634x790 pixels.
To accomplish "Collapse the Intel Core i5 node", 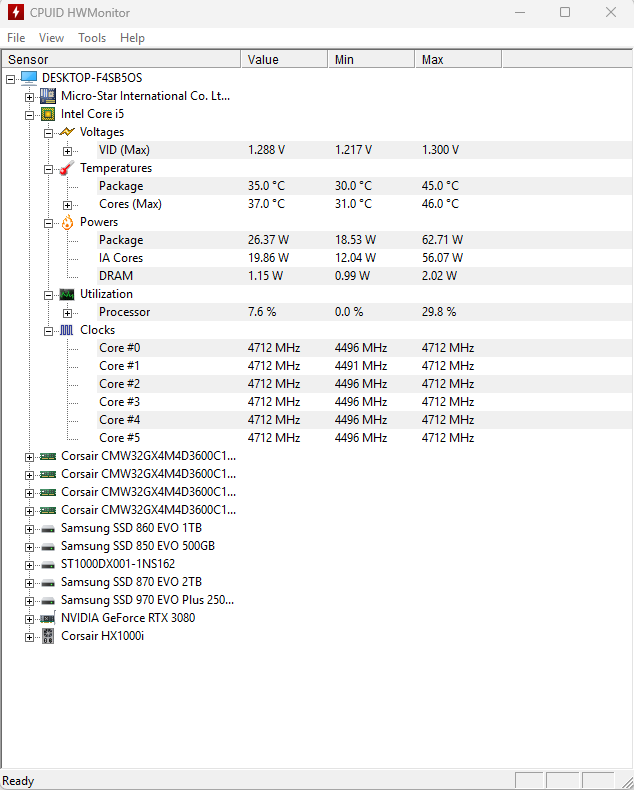I will tap(30, 115).
